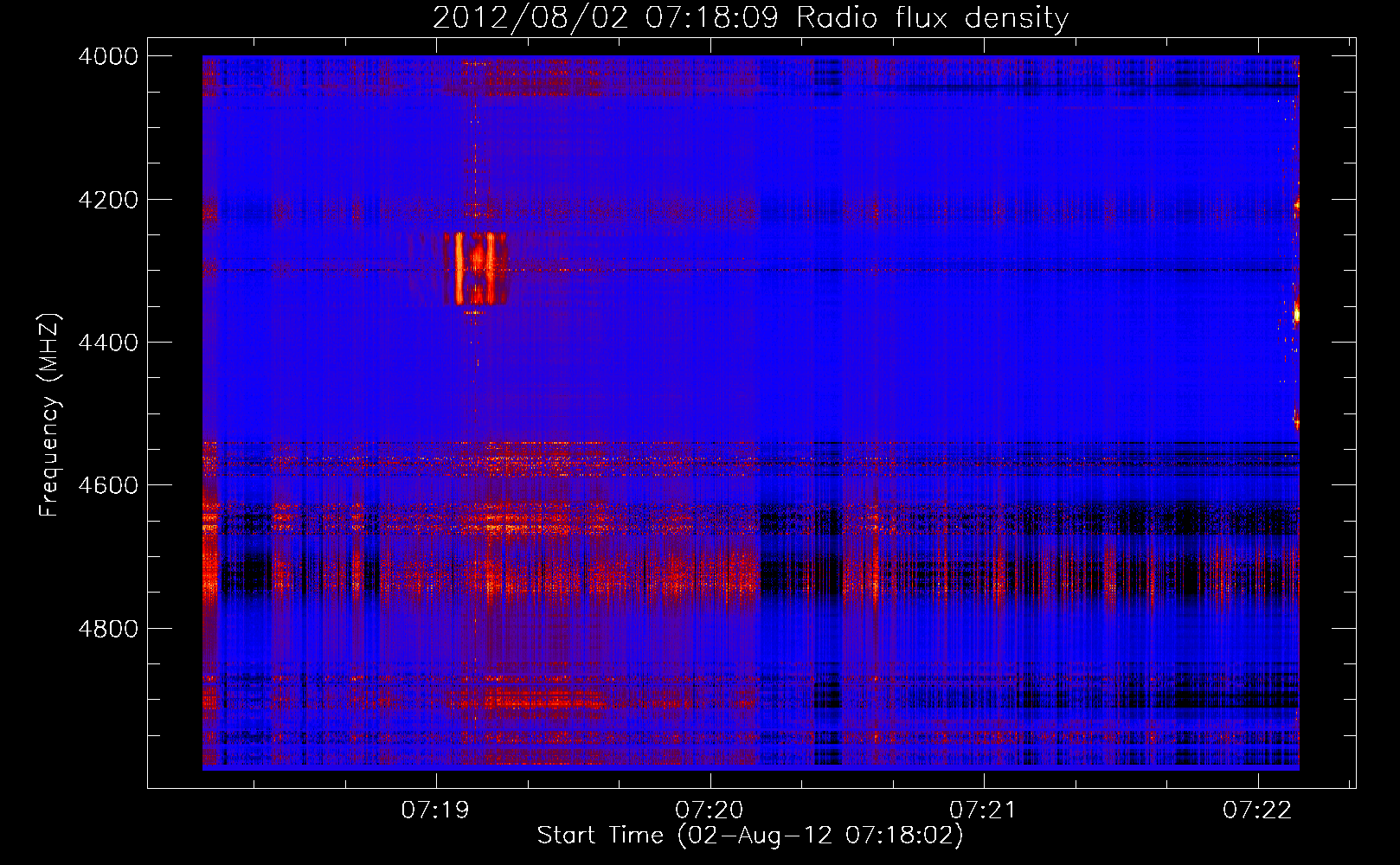The image size is (1400, 865).
Task: Click the 'Frequency (MHZ)' axis title
Action: pyautogui.click(x=49, y=415)
